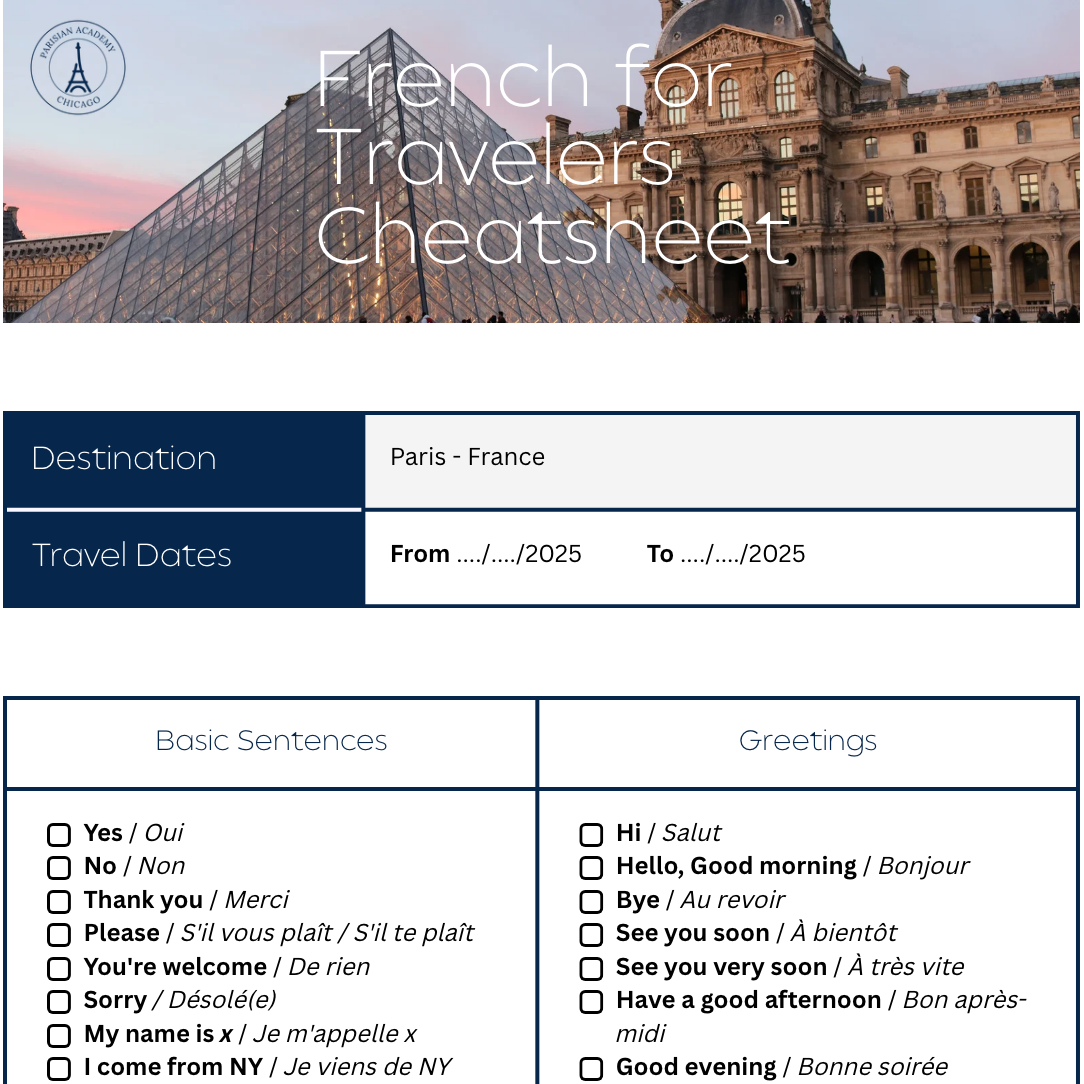The height and width of the screenshot is (1084, 1084).
Task: Click the Parisian Academy Chicago logo
Action: [78, 68]
